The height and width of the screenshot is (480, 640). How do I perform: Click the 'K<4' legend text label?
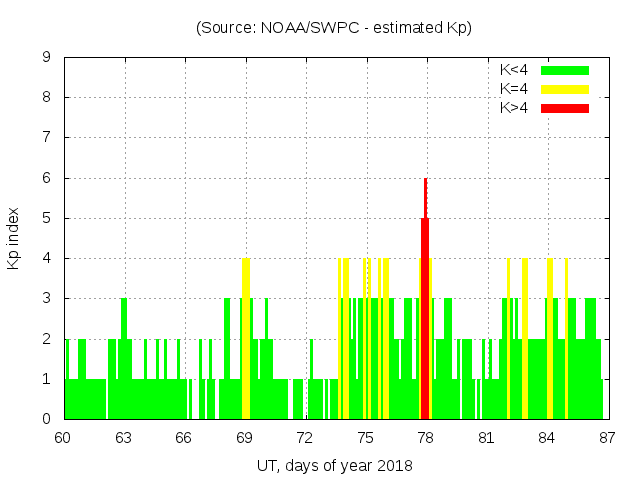pos(514,70)
